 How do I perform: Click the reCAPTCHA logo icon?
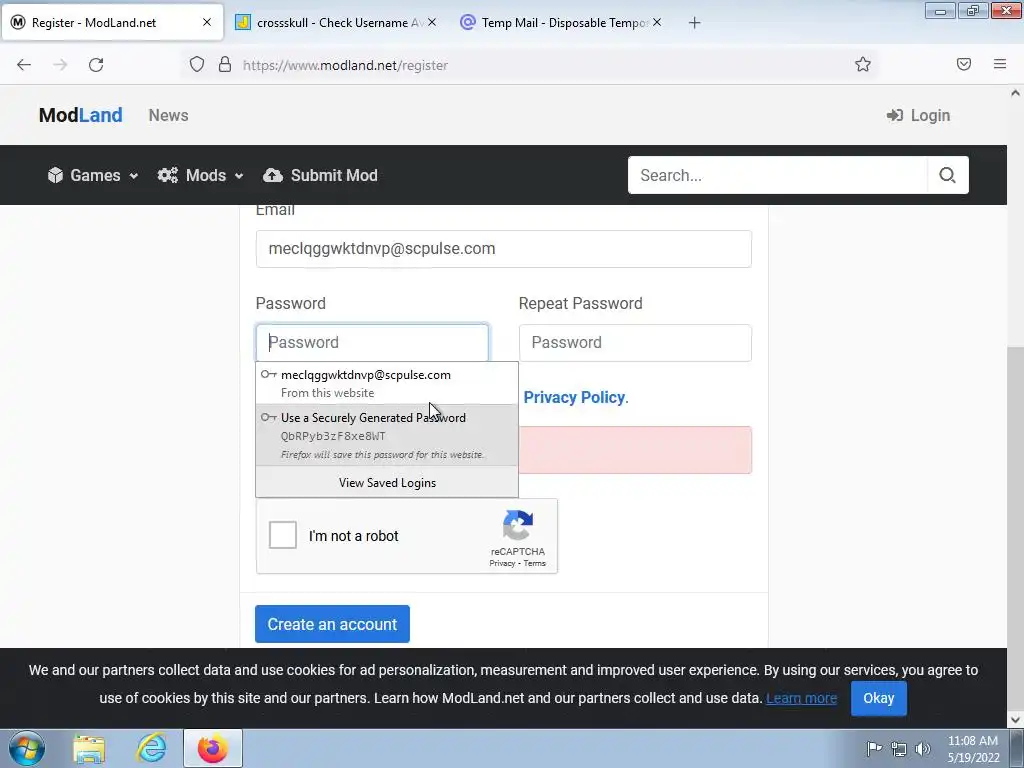518,526
